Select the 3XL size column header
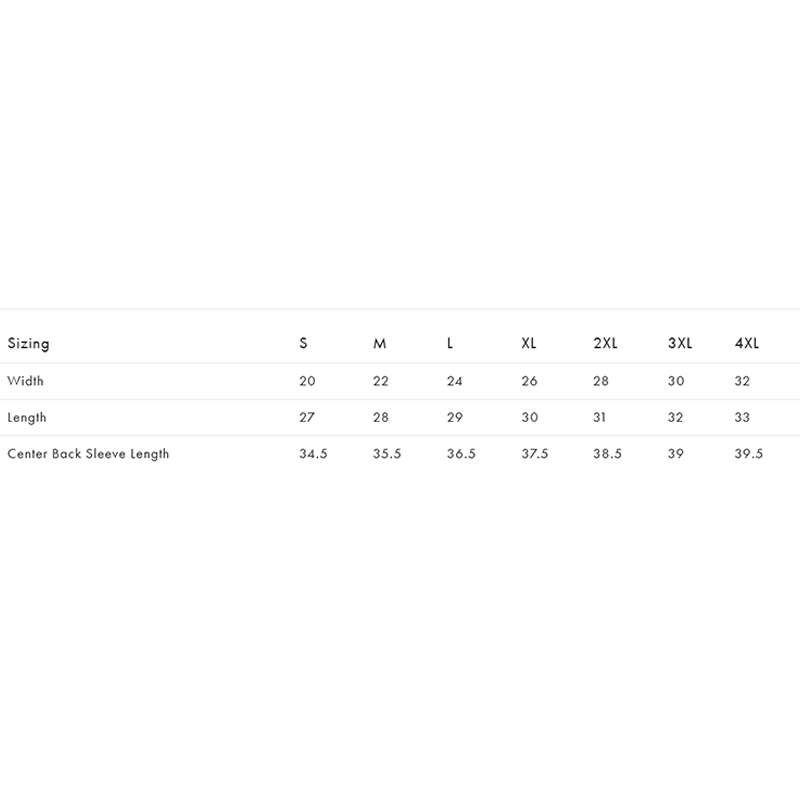 (x=680, y=343)
